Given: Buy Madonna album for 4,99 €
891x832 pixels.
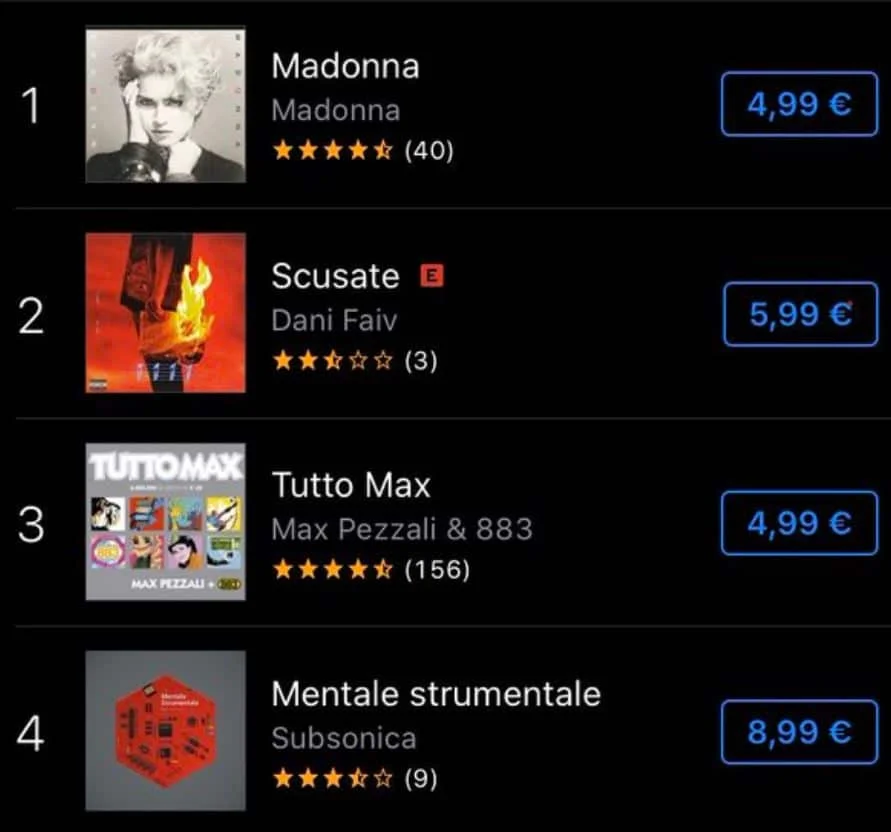Looking at the screenshot, I should (799, 104).
